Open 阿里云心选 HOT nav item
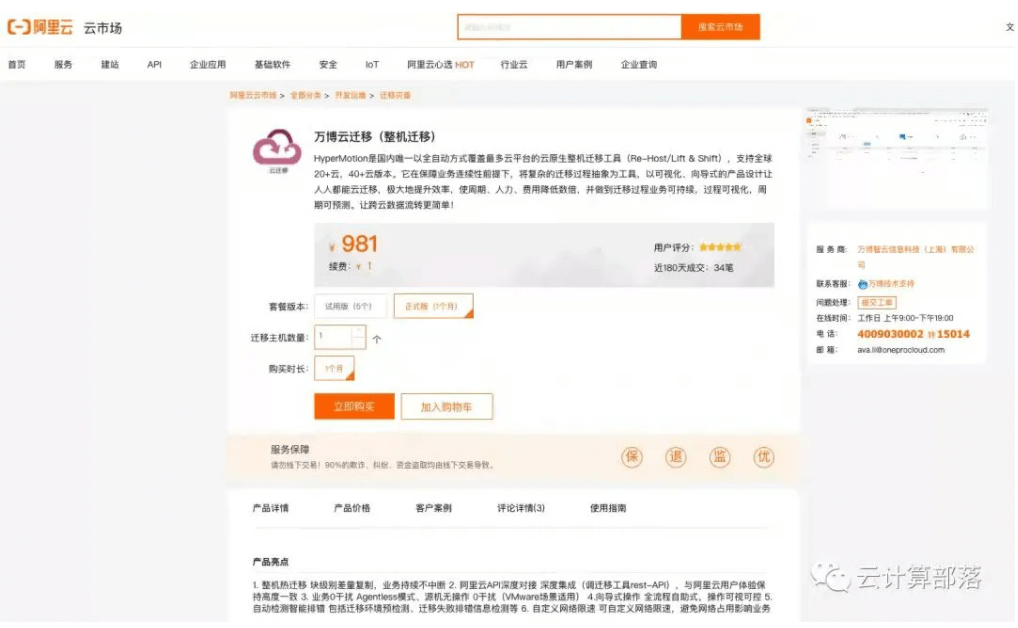Image resolution: width=1018 pixels, height=628 pixels. tap(440, 64)
